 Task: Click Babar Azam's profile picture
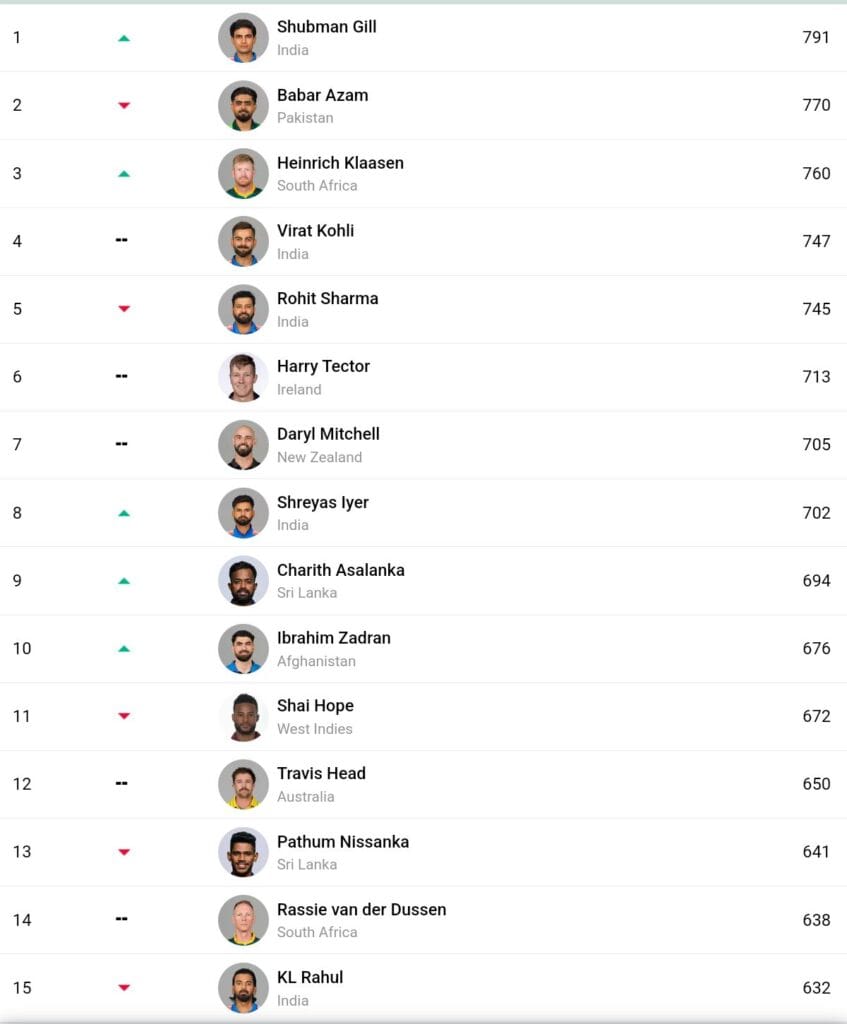tap(243, 106)
